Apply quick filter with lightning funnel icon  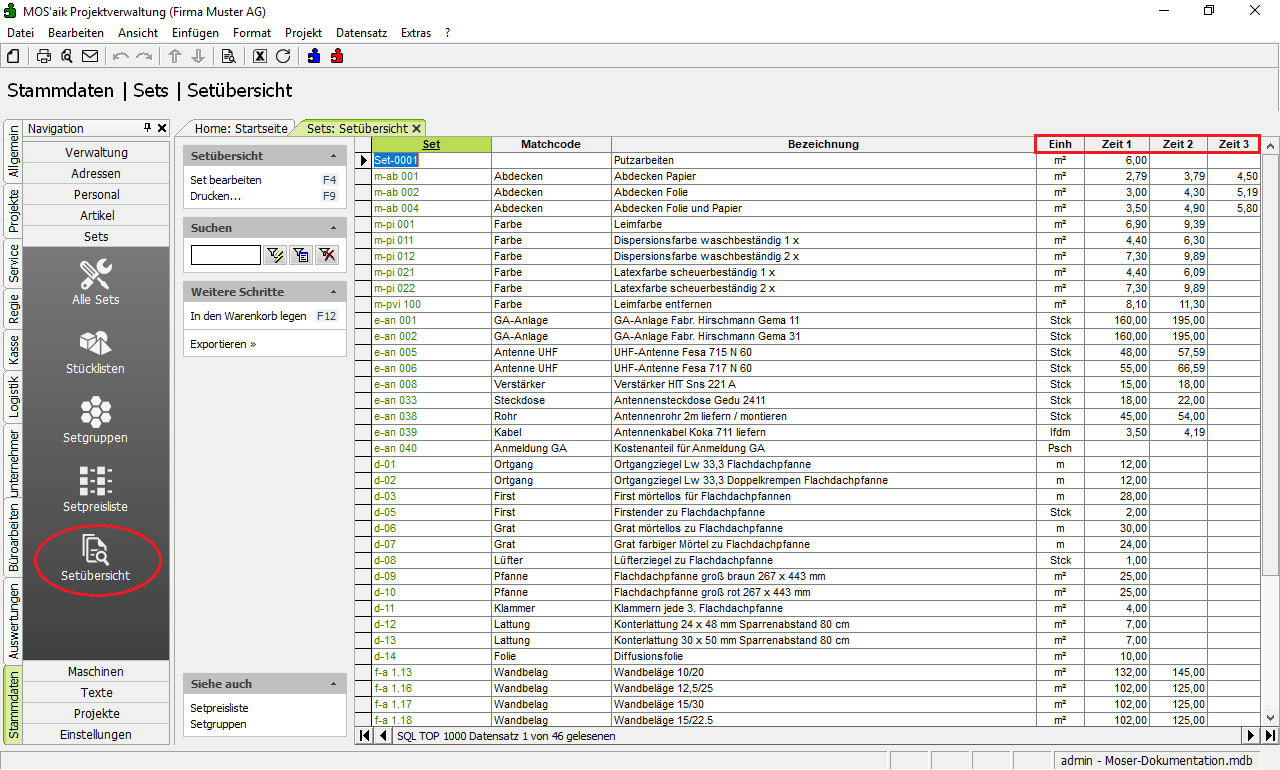(276, 255)
